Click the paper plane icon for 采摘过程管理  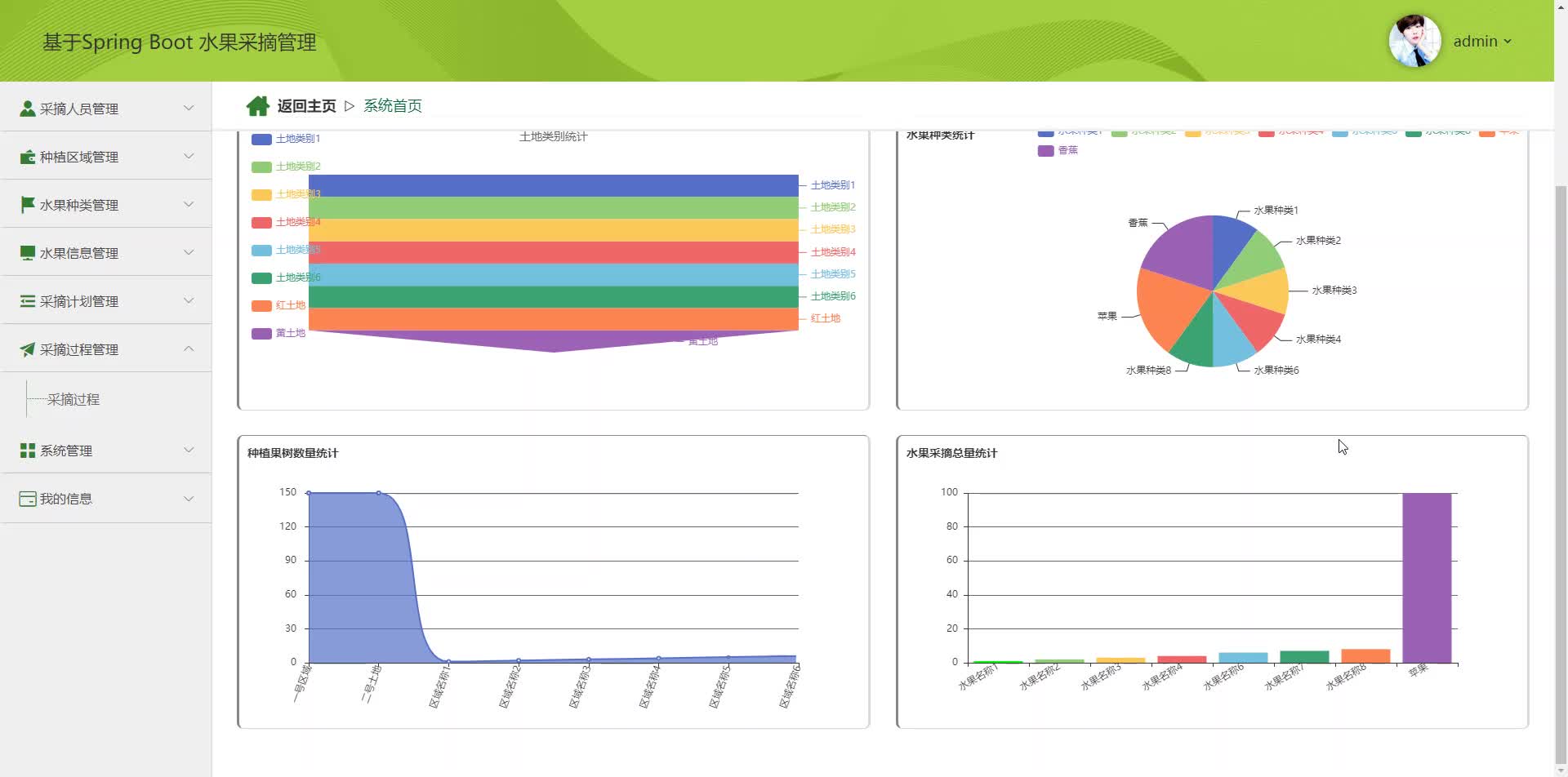coord(28,349)
